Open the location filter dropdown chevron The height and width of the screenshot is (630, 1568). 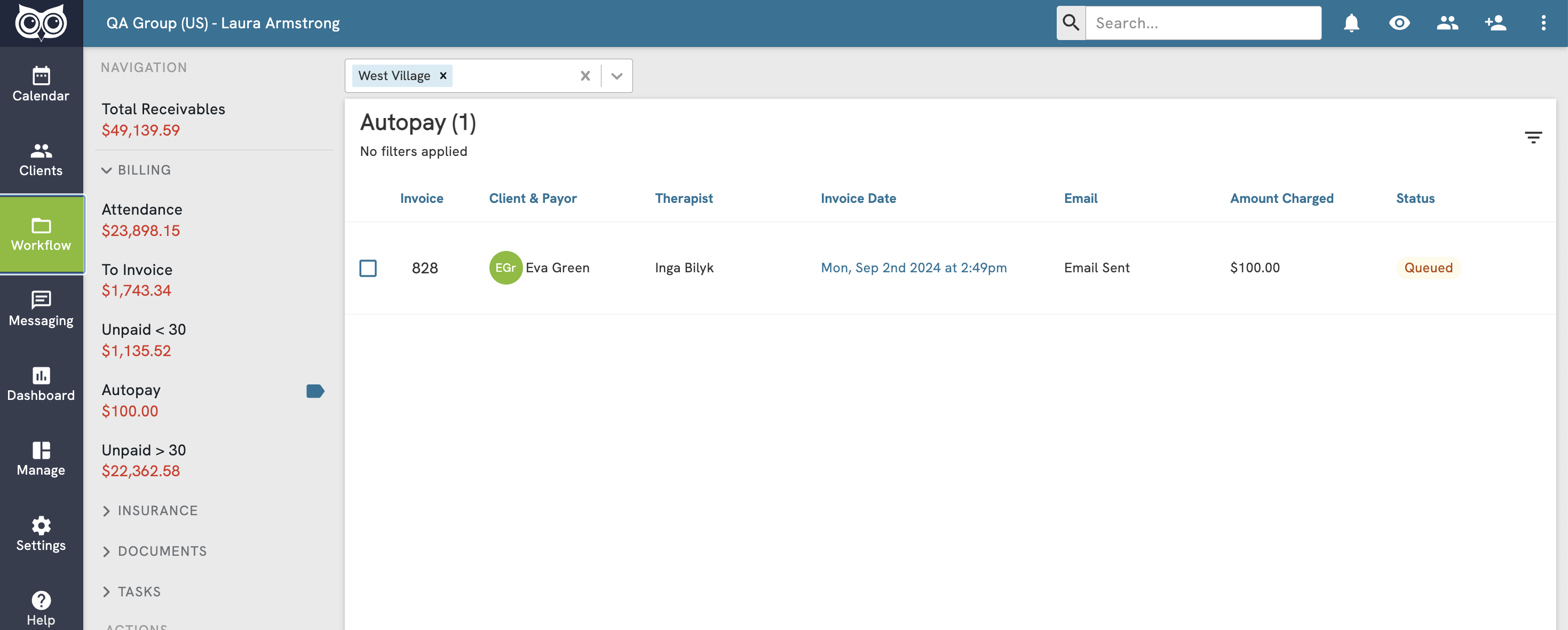(616, 75)
